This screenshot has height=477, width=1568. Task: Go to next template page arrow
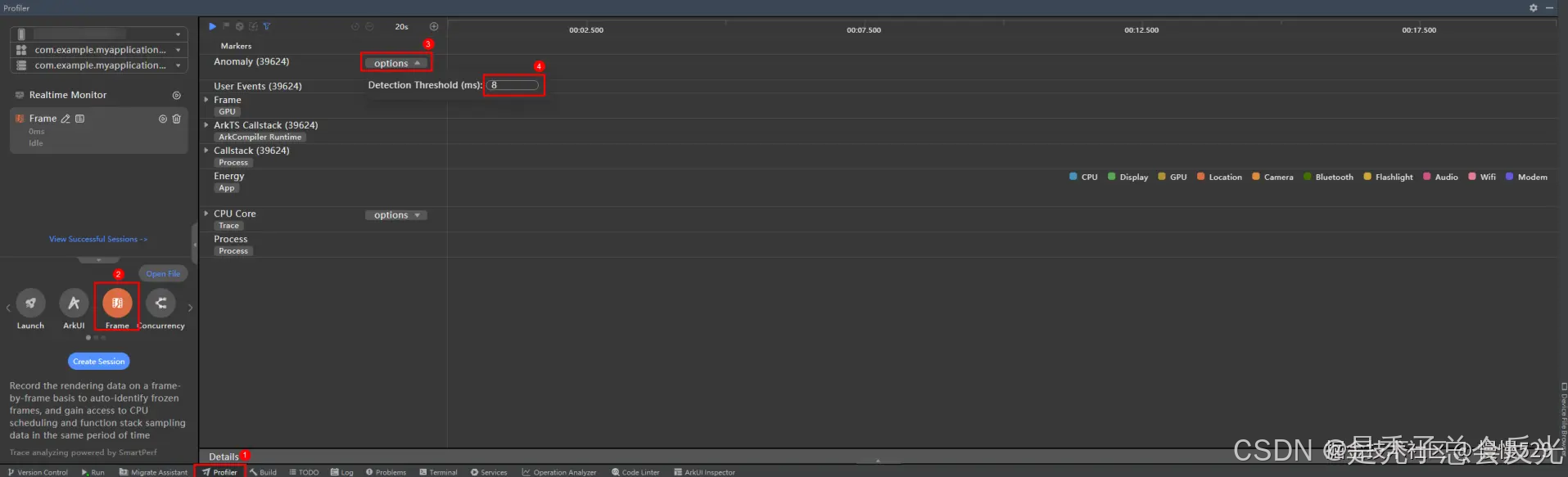[x=190, y=308]
